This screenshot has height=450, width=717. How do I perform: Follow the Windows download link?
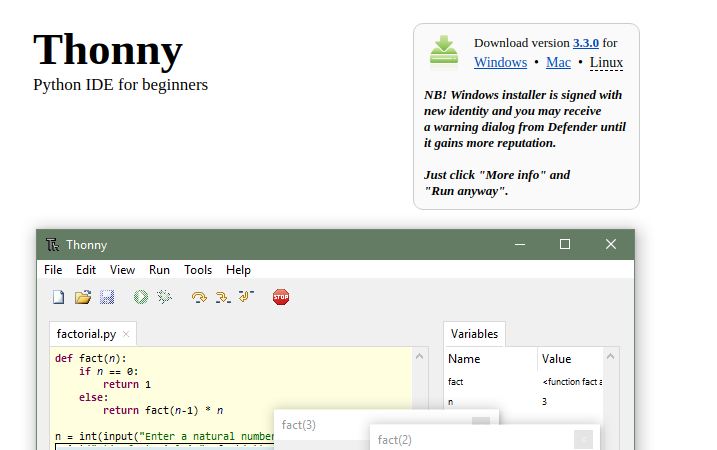pos(500,62)
